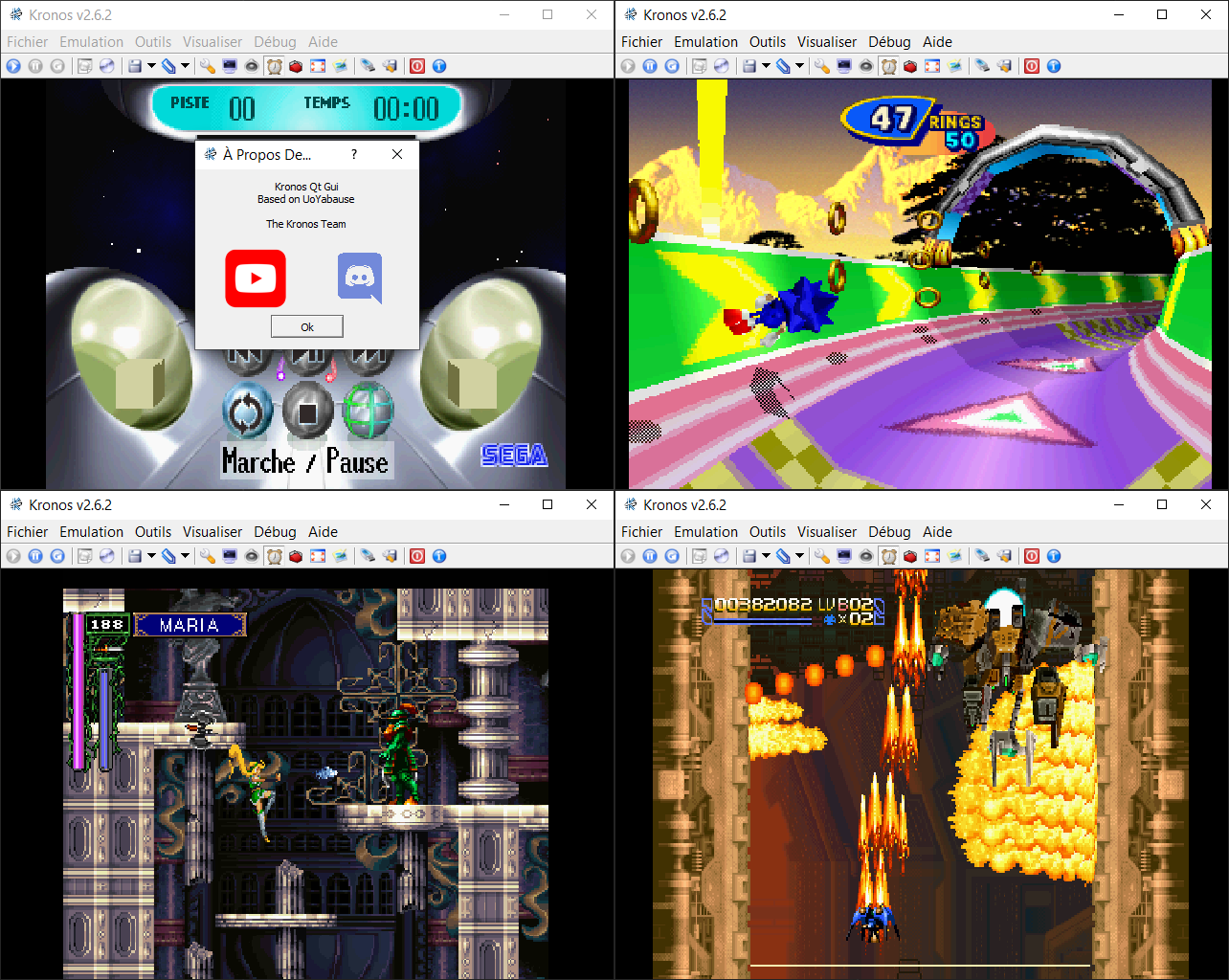
Task: Click Ok in À Propos De dialog
Action: tap(307, 326)
